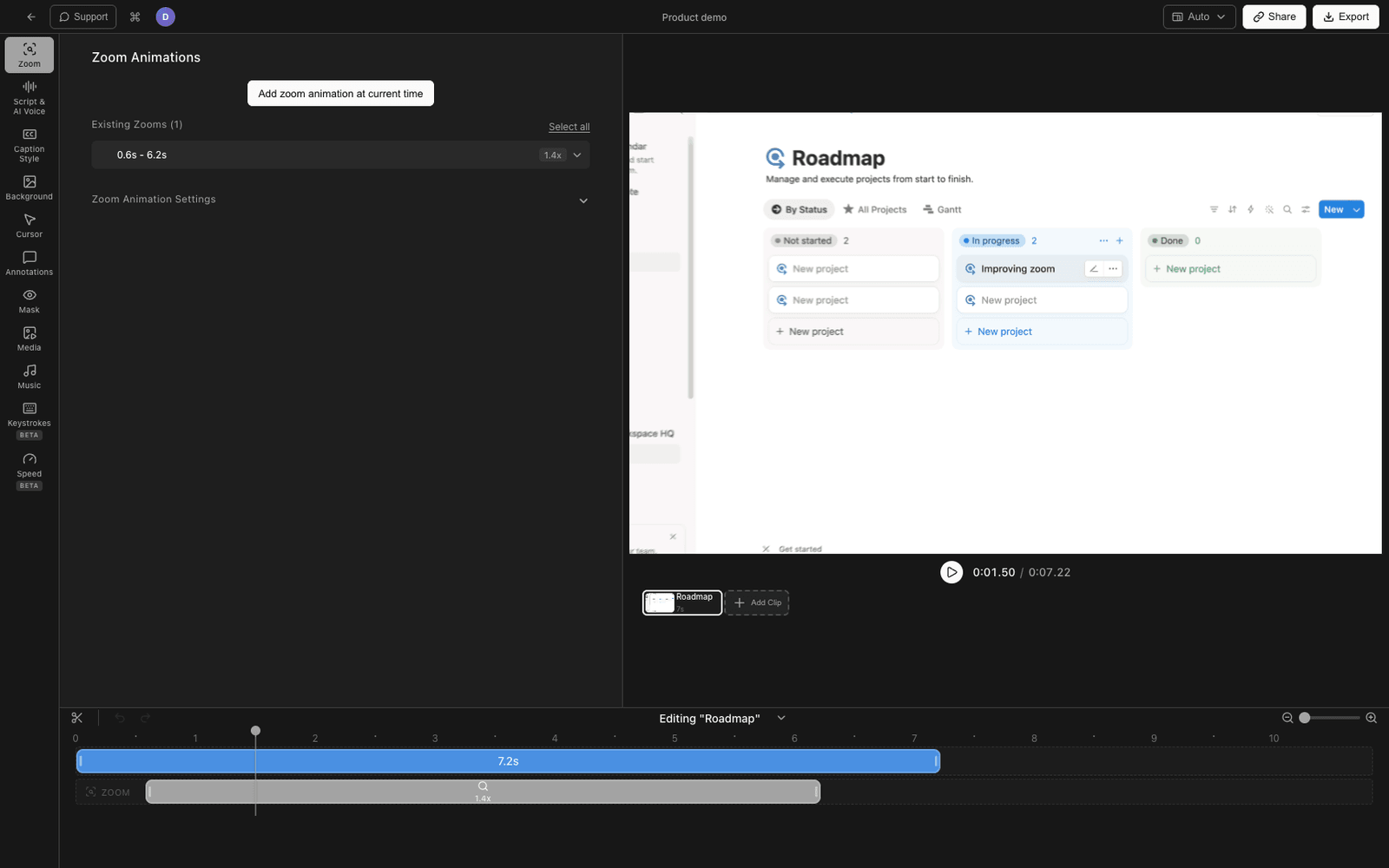Click the Product demo title
The height and width of the screenshot is (868, 1389).
point(694,17)
